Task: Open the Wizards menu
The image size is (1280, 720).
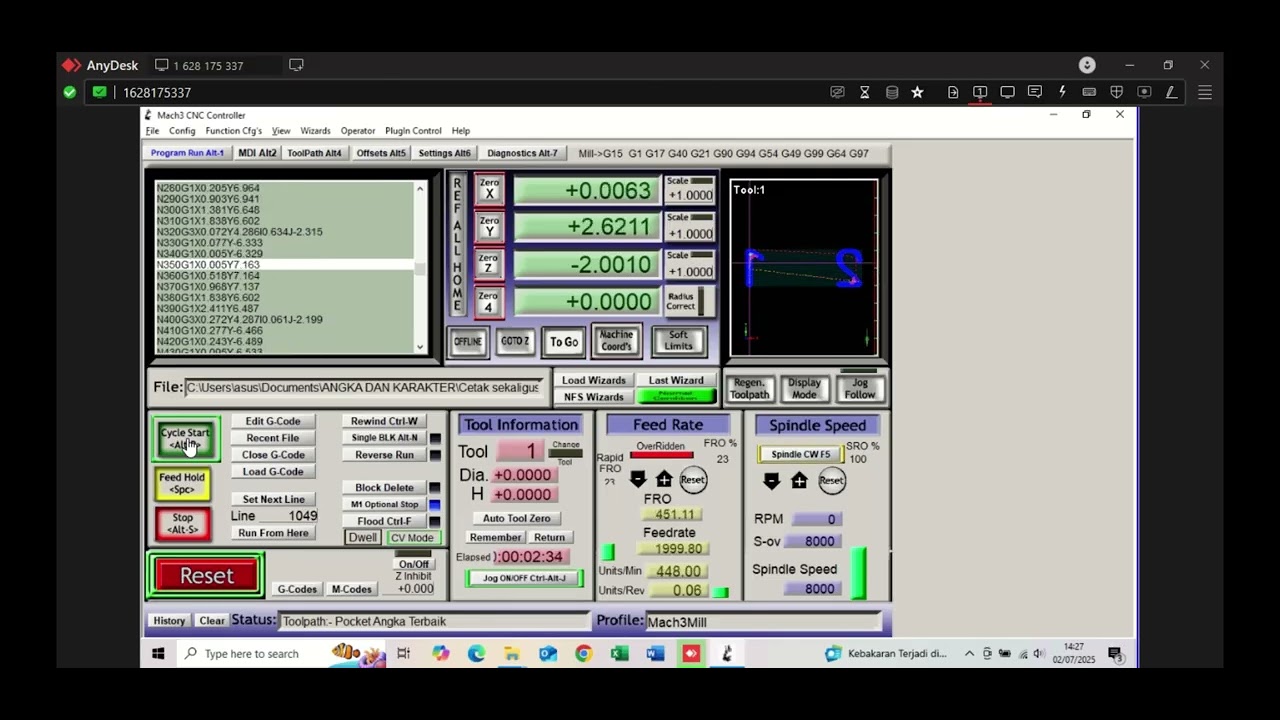Action: point(315,131)
